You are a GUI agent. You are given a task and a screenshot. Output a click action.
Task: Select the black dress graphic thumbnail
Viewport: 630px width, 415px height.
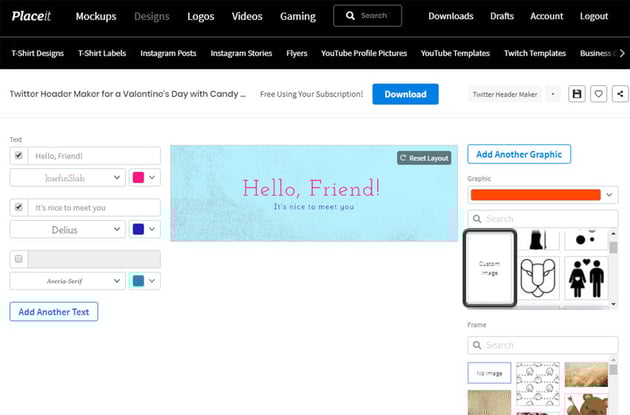point(538,240)
